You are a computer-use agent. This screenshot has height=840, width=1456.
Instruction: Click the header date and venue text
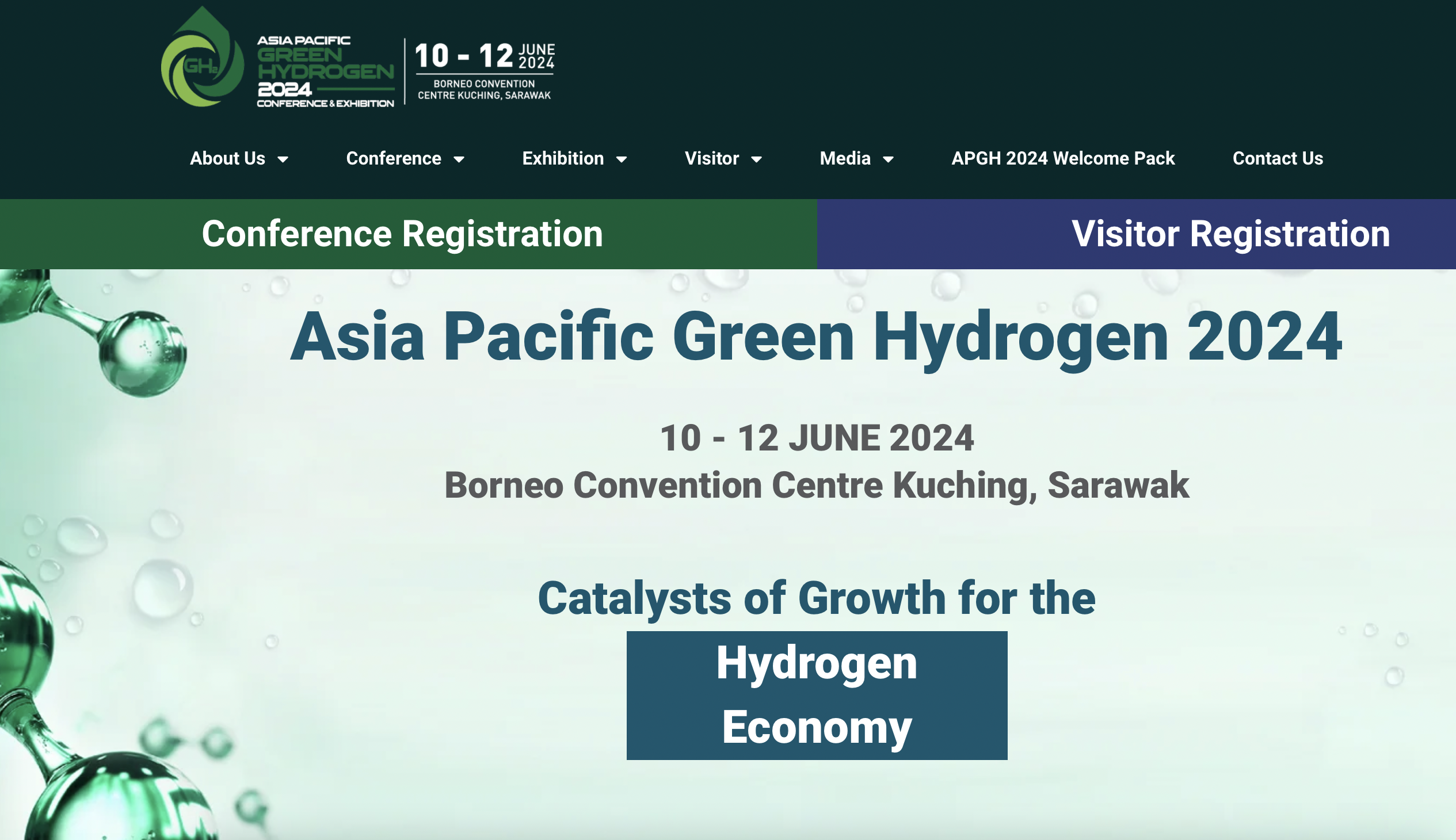point(484,71)
